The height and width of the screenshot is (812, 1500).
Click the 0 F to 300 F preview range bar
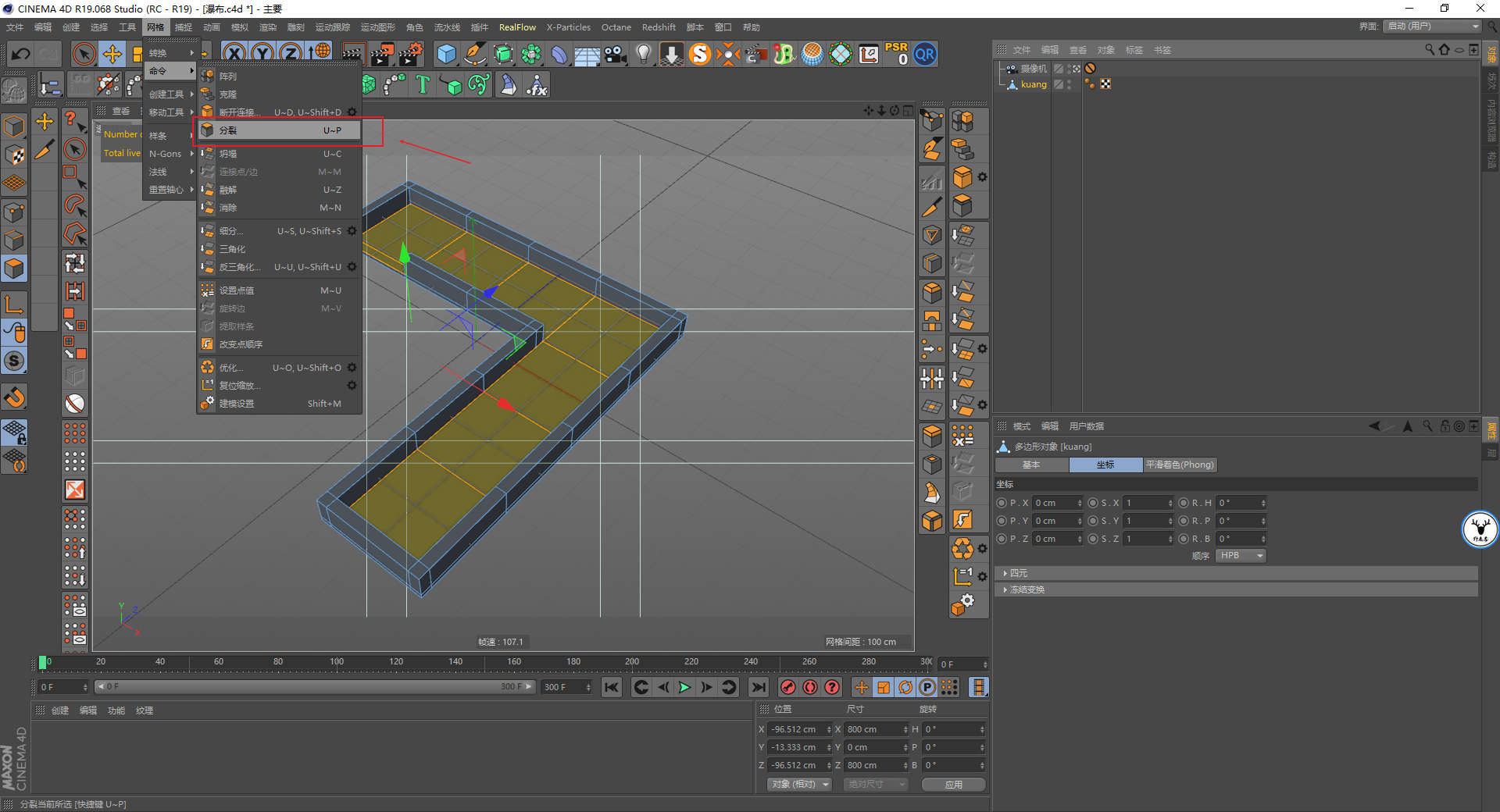pos(315,687)
